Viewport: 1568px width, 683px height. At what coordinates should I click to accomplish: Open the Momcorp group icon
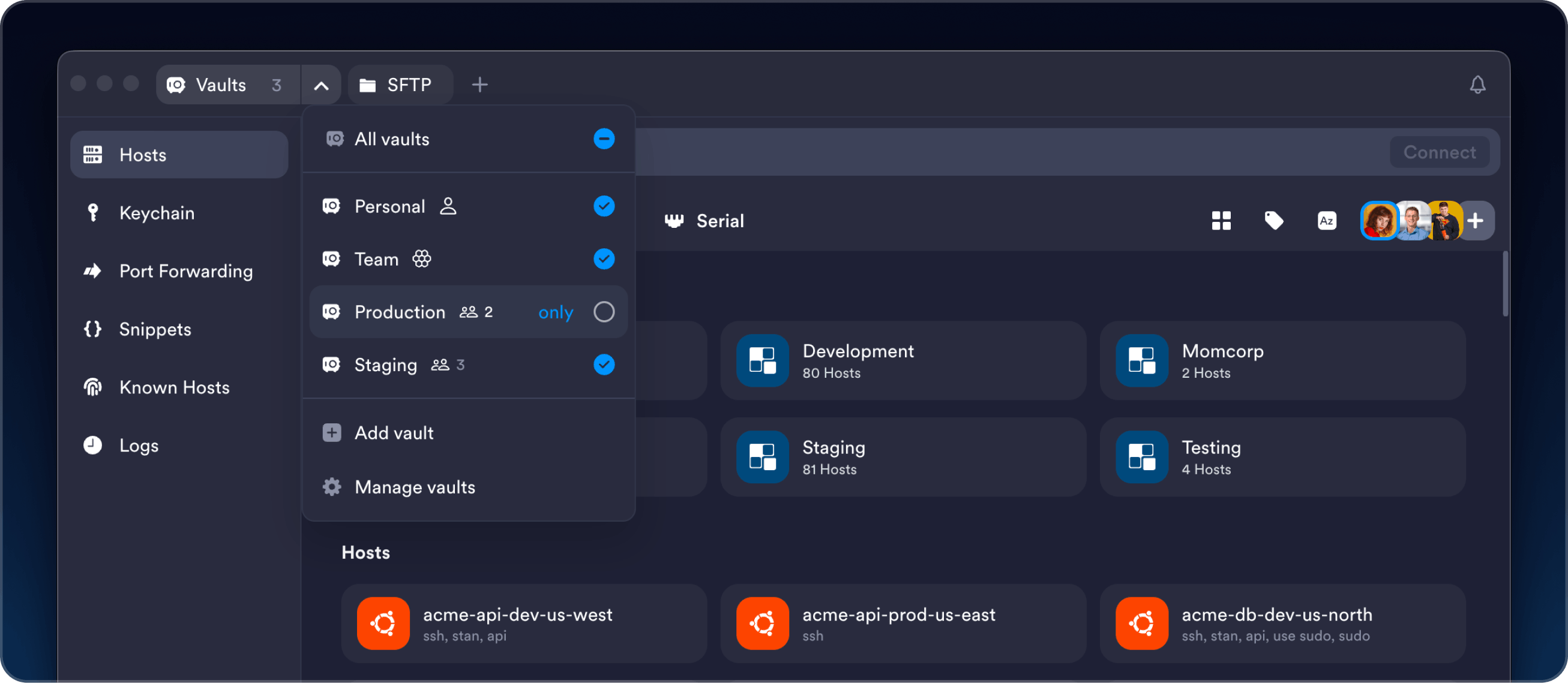pyautogui.click(x=1141, y=360)
